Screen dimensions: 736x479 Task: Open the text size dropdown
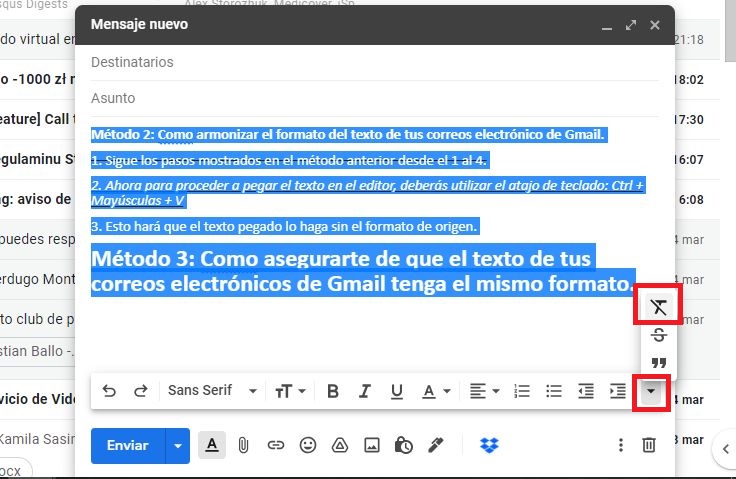[x=290, y=391]
